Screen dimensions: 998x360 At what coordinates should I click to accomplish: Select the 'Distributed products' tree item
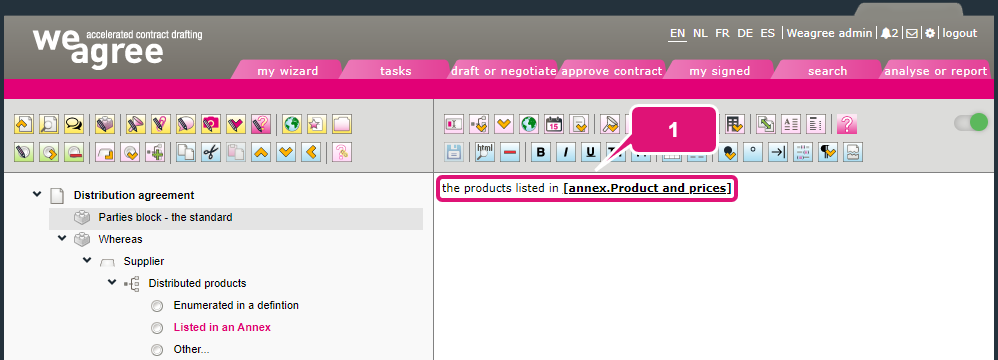pos(197,283)
